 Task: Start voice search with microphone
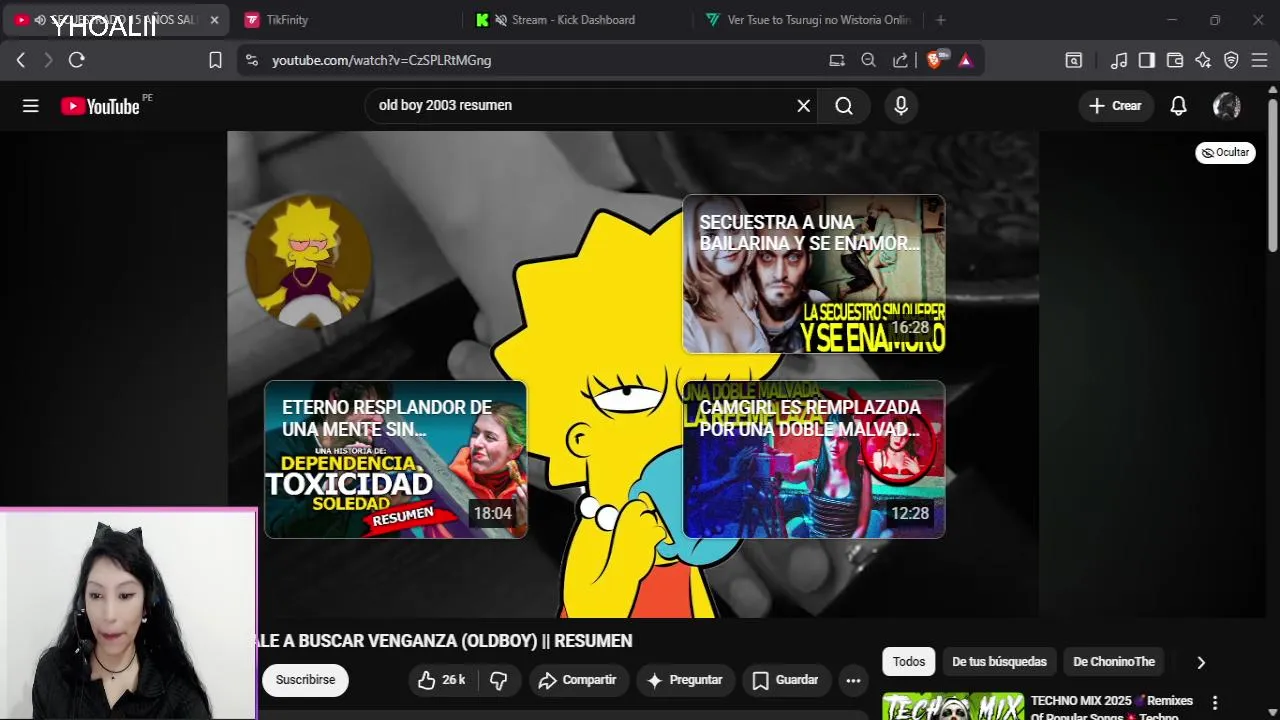(901, 106)
